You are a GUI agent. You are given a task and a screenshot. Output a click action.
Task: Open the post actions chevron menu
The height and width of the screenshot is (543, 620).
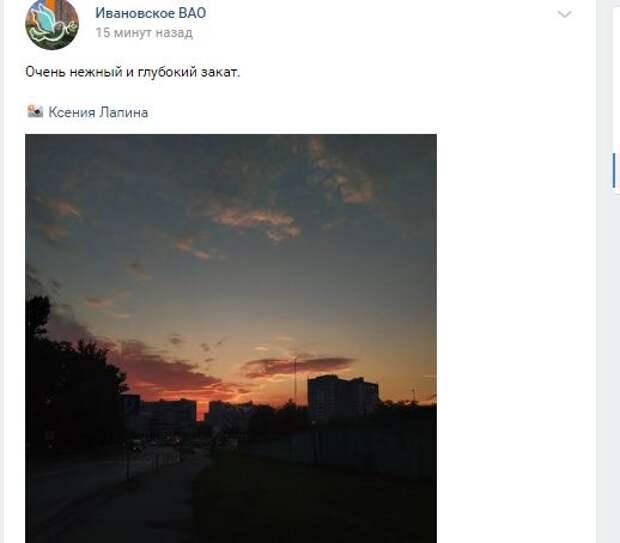click(x=564, y=15)
